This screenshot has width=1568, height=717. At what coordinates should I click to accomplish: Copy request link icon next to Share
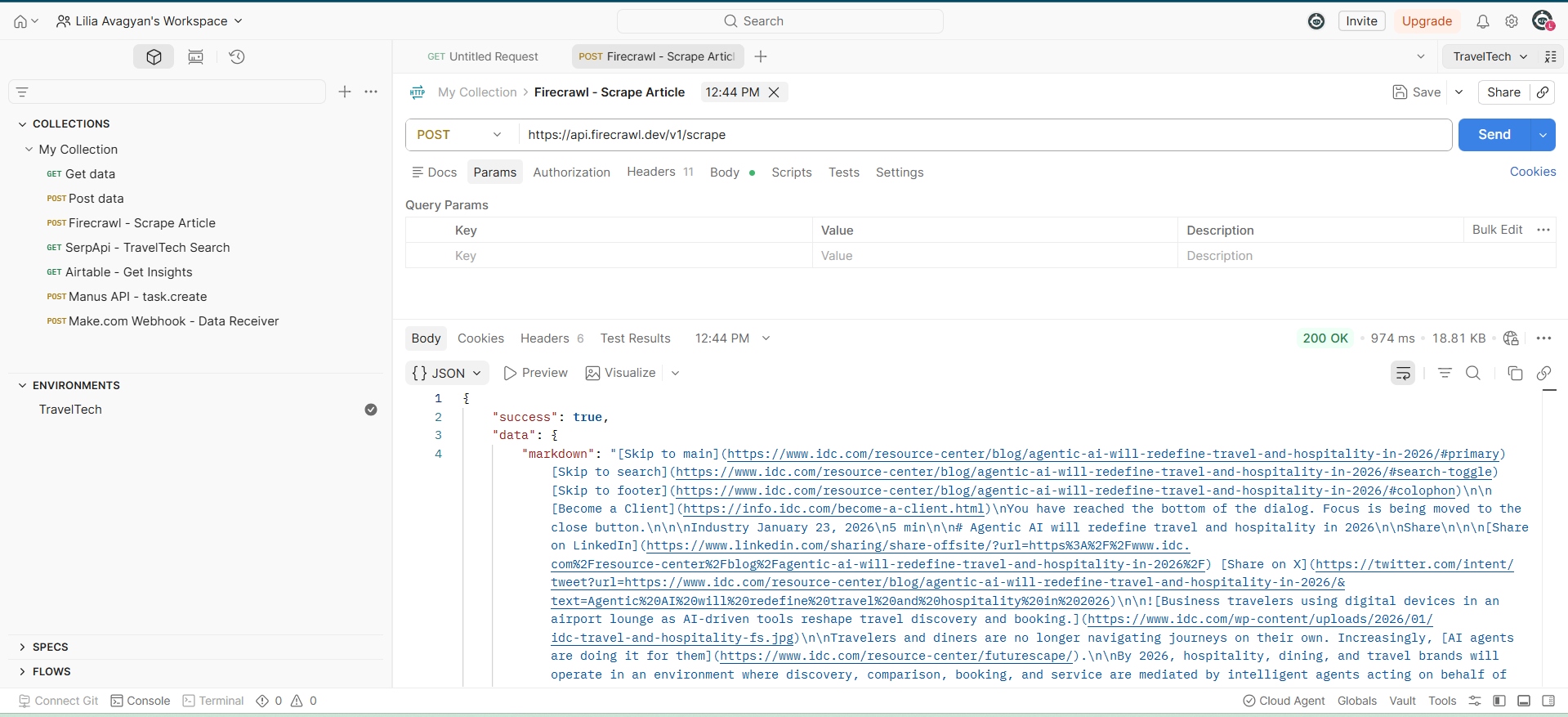[1543, 92]
